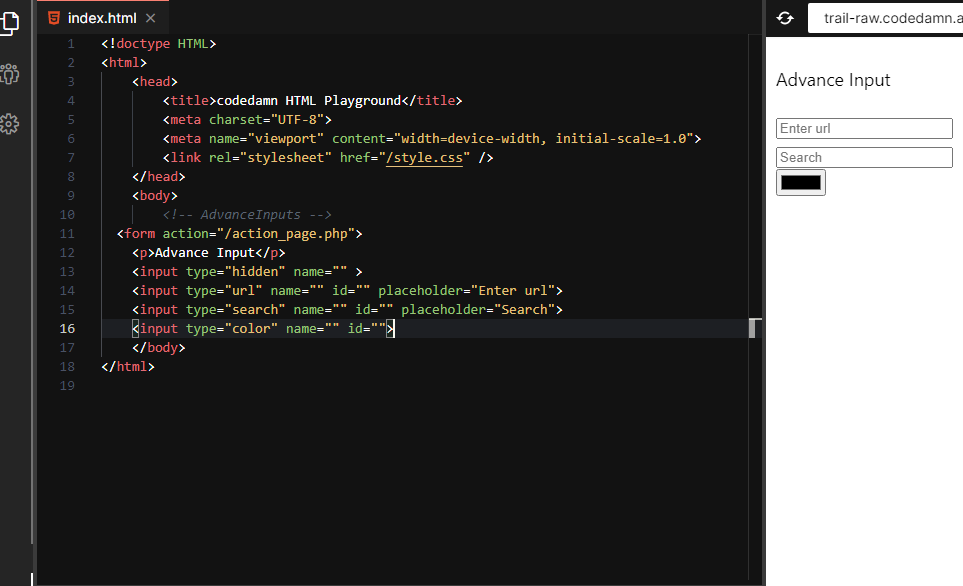This screenshot has height=586, width=963.
Task: Focus the Enter url input field
Action: tap(864, 128)
